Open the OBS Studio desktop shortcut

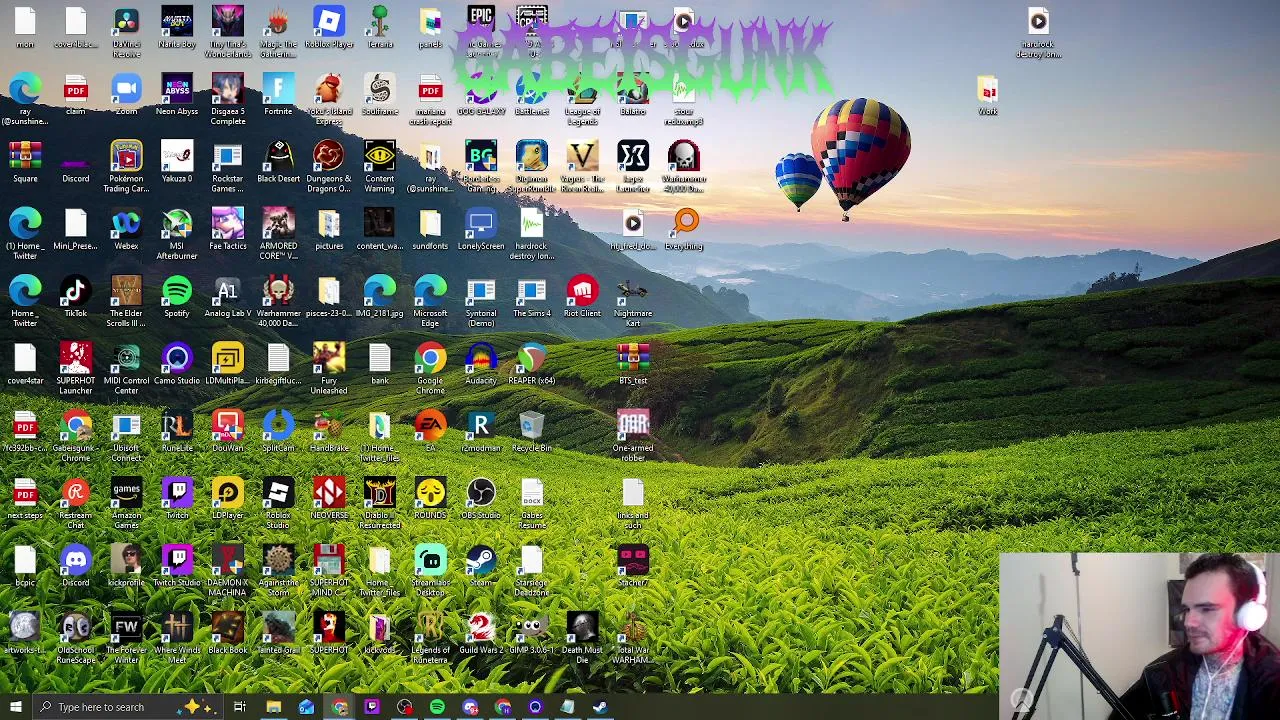tap(481, 497)
